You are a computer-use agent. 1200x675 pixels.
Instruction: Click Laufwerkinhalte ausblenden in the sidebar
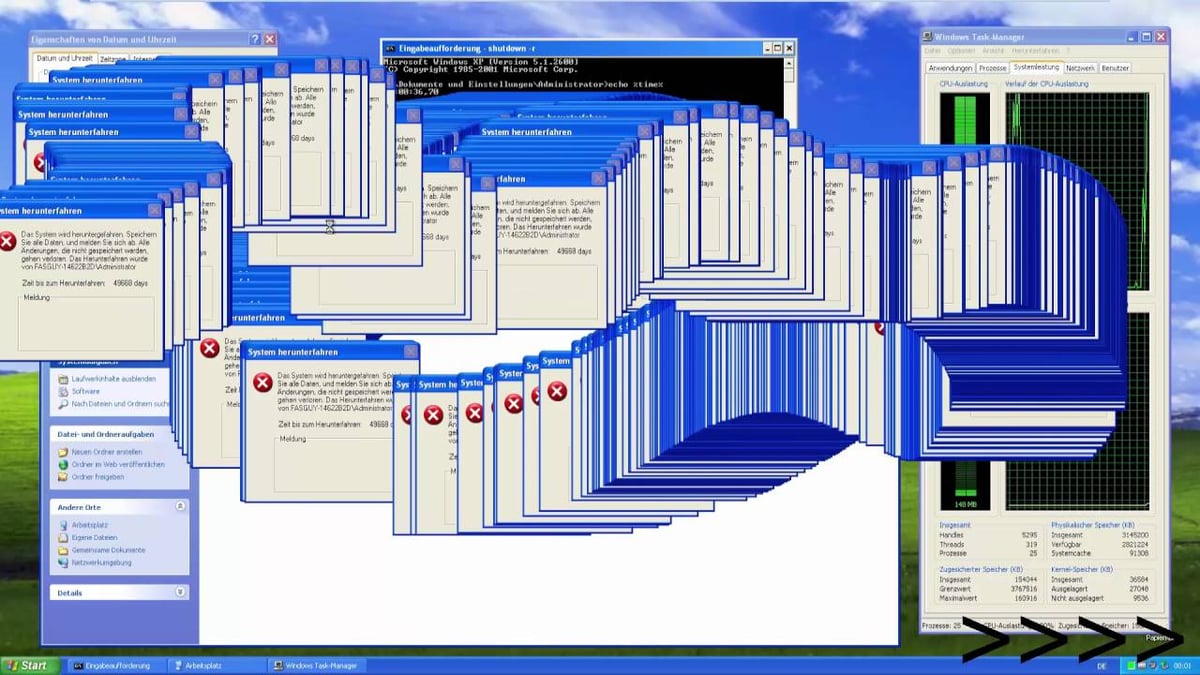(113, 379)
